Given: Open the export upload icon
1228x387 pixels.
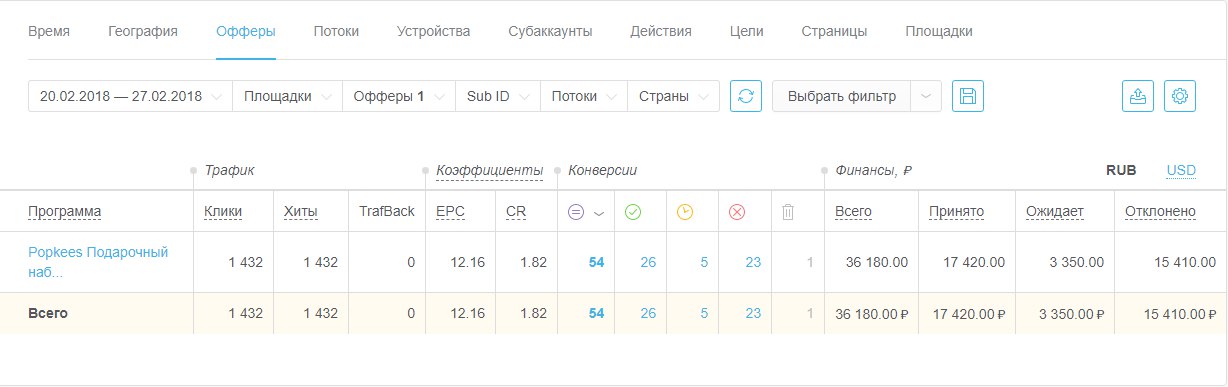Looking at the screenshot, I should 1138,96.
